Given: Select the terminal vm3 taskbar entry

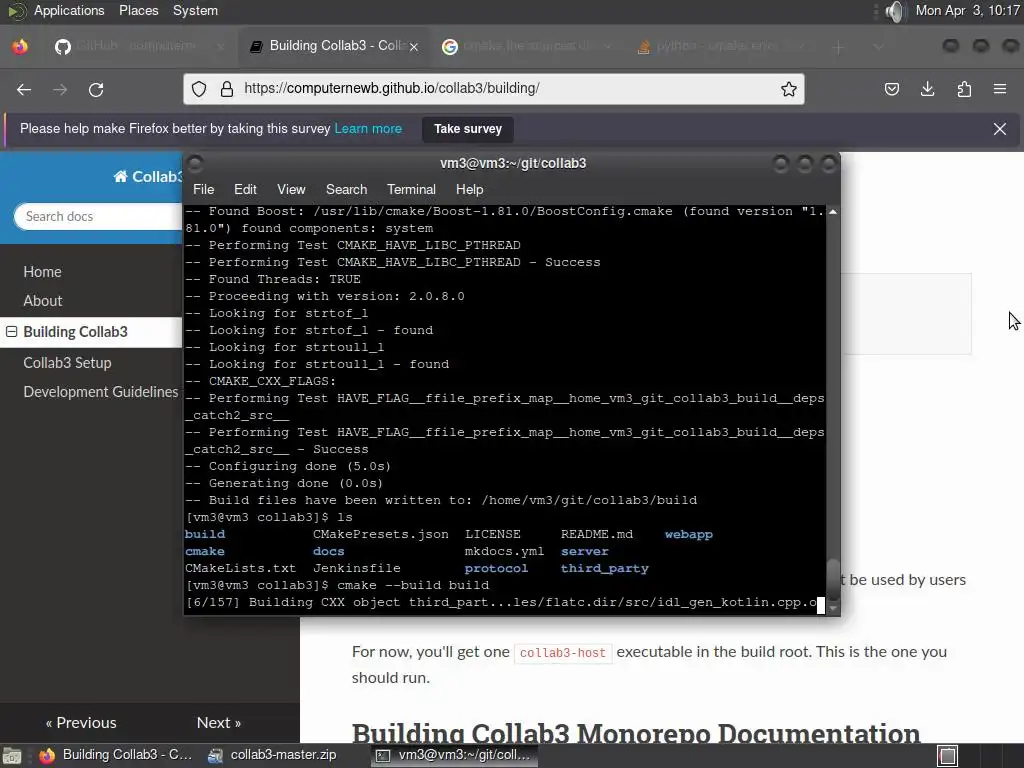Looking at the screenshot, I should 456,755.
